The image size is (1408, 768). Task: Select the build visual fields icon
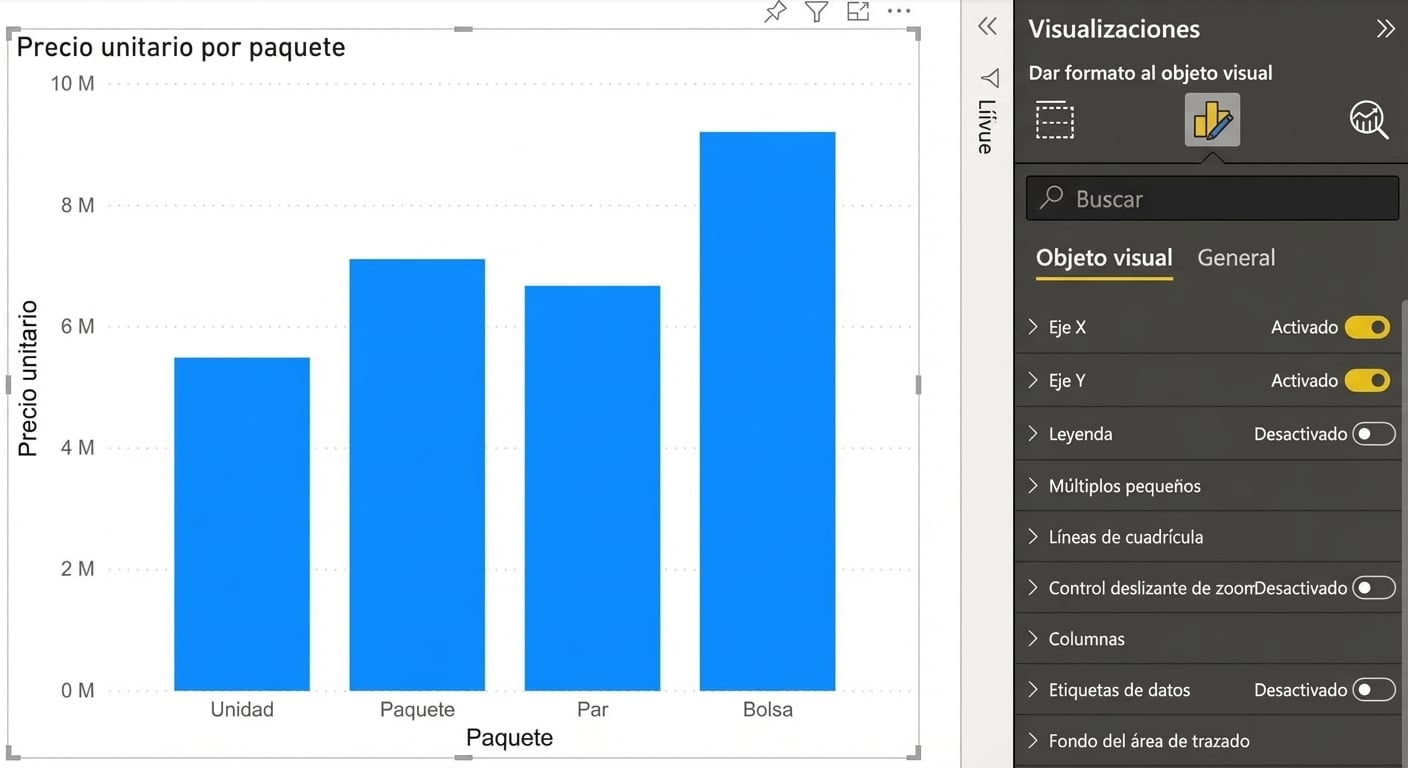click(1055, 120)
